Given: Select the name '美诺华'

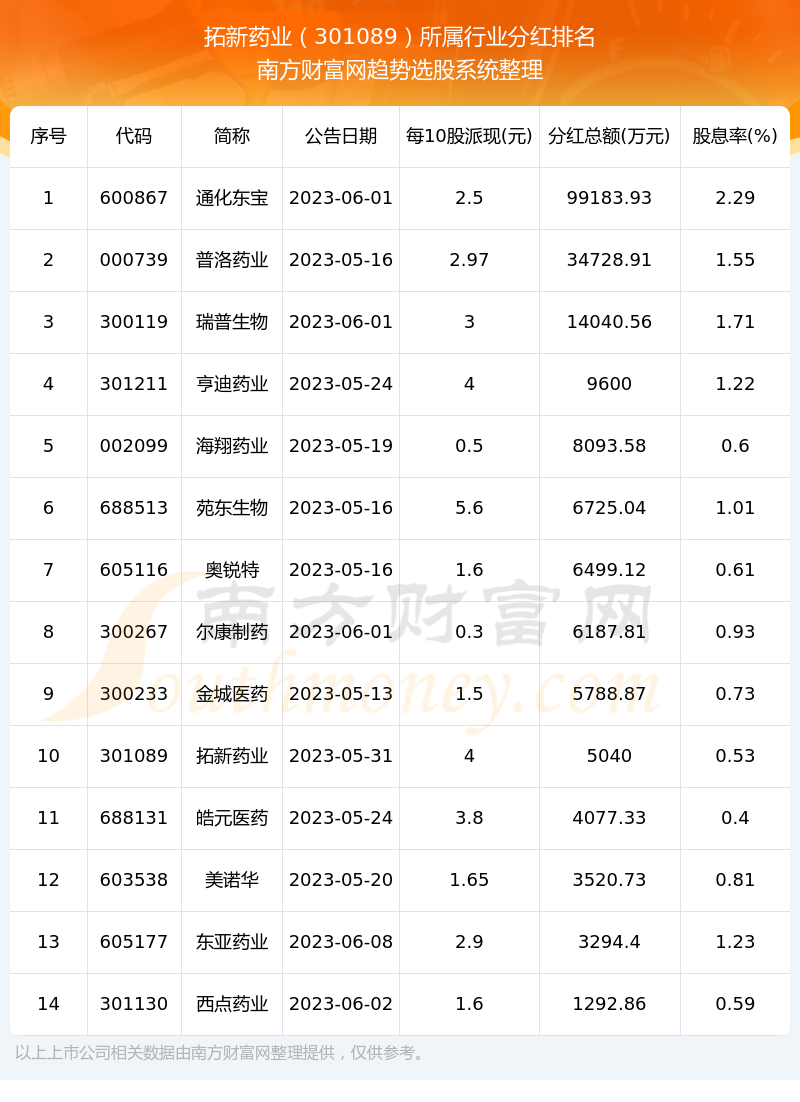Looking at the screenshot, I should tap(232, 879).
